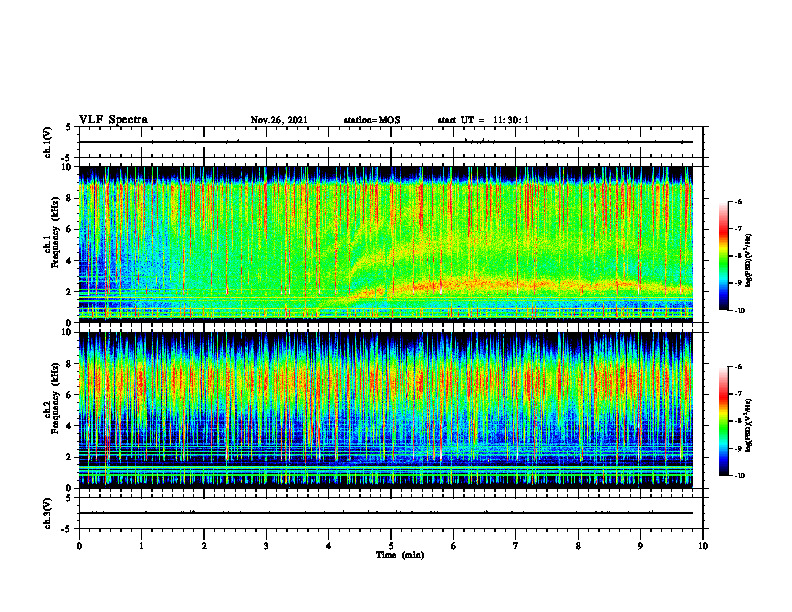The image size is (792, 612).
Task: Click the 'VLF Spectra' title text
Action: click(113, 120)
